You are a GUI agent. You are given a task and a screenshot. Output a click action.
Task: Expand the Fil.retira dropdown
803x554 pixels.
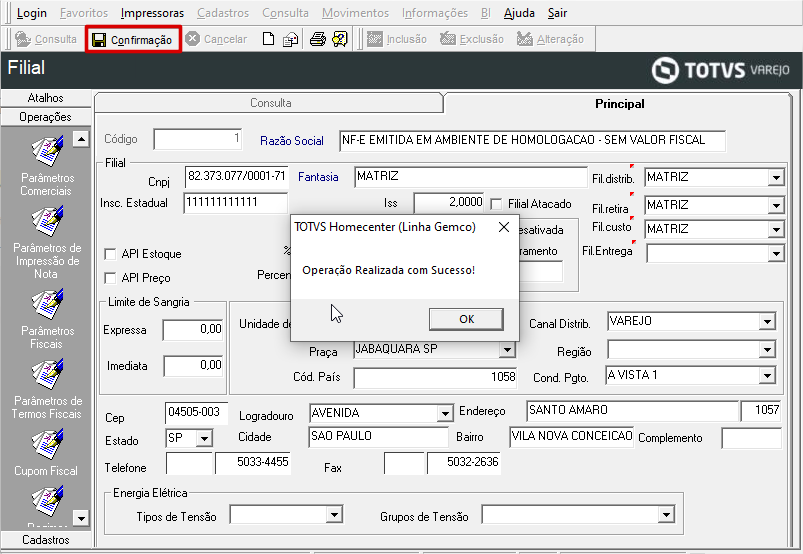(776, 205)
